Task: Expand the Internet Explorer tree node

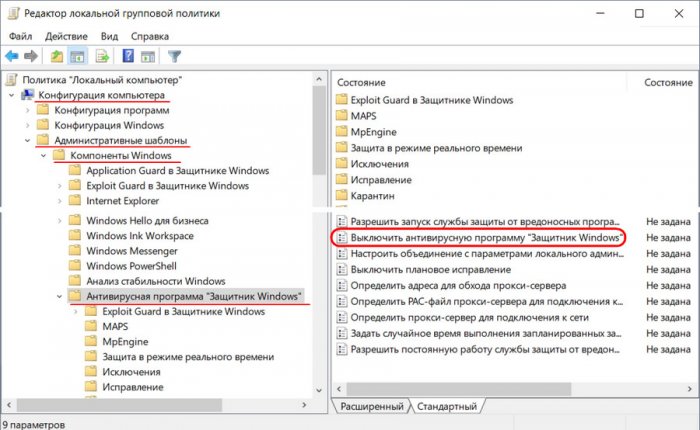Action: click(x=60, y=201)
